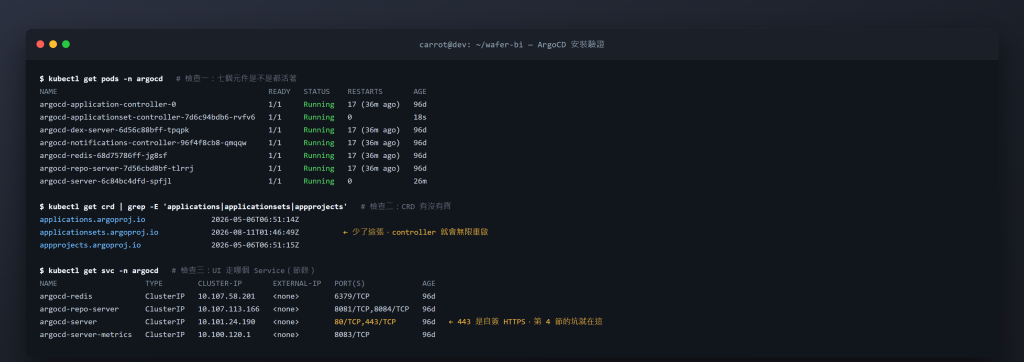The width and height of the screenshot is (1024, 362).
Task: Click pod name argocd-redis-68d75786ff-jg8sf
Action: 103,156
